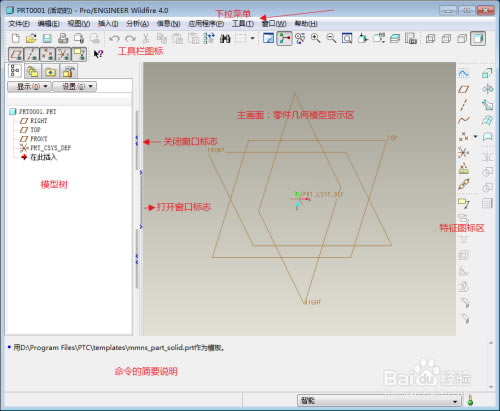Select the Datum Coordinate System tool
Screen dimensions: 500x411
[x=464, y=153]
